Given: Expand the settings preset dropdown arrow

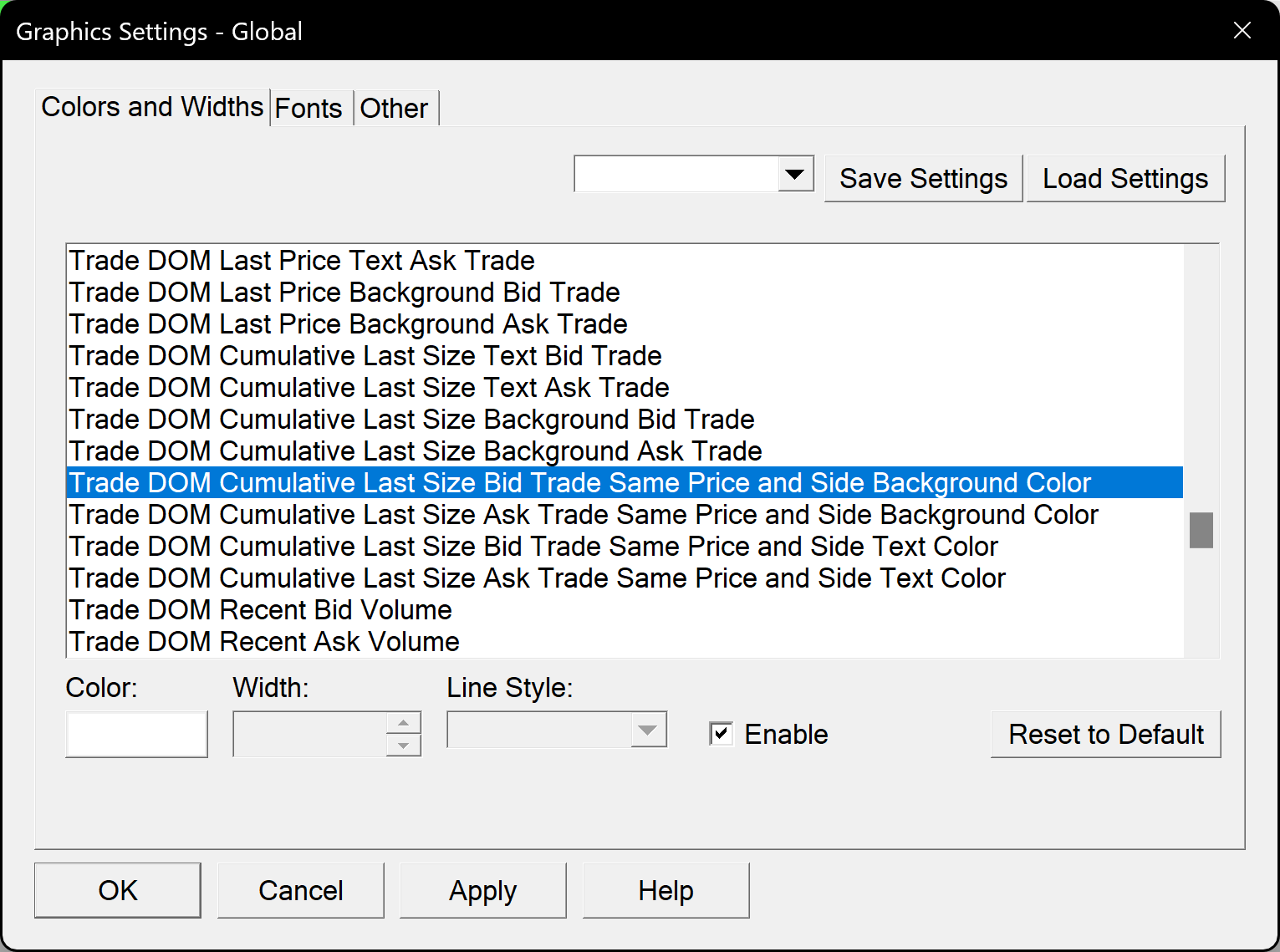Looking at the screenshot, I should pyautogui.click(x=795, y=174).
